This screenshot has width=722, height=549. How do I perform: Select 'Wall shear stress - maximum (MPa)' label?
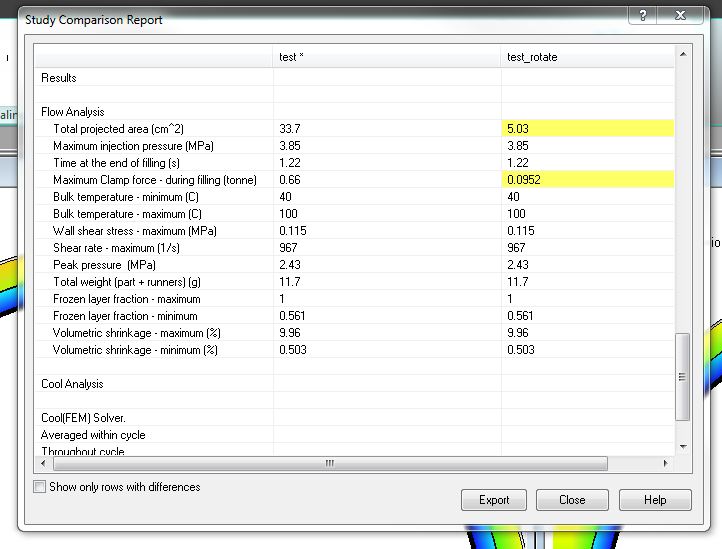[135, 231]
